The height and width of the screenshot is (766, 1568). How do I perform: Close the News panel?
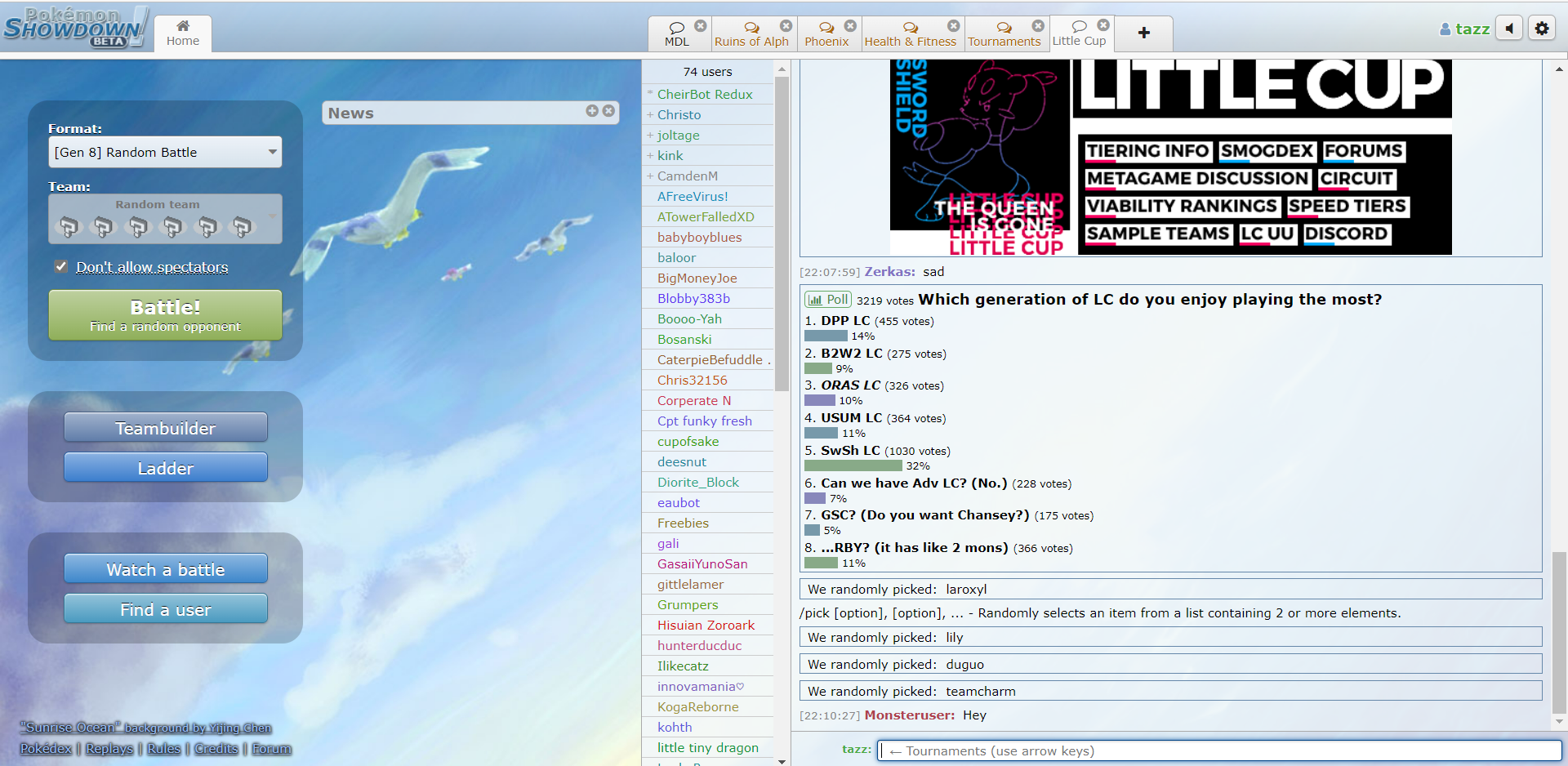pyautogui.click(x=608, y=111)
